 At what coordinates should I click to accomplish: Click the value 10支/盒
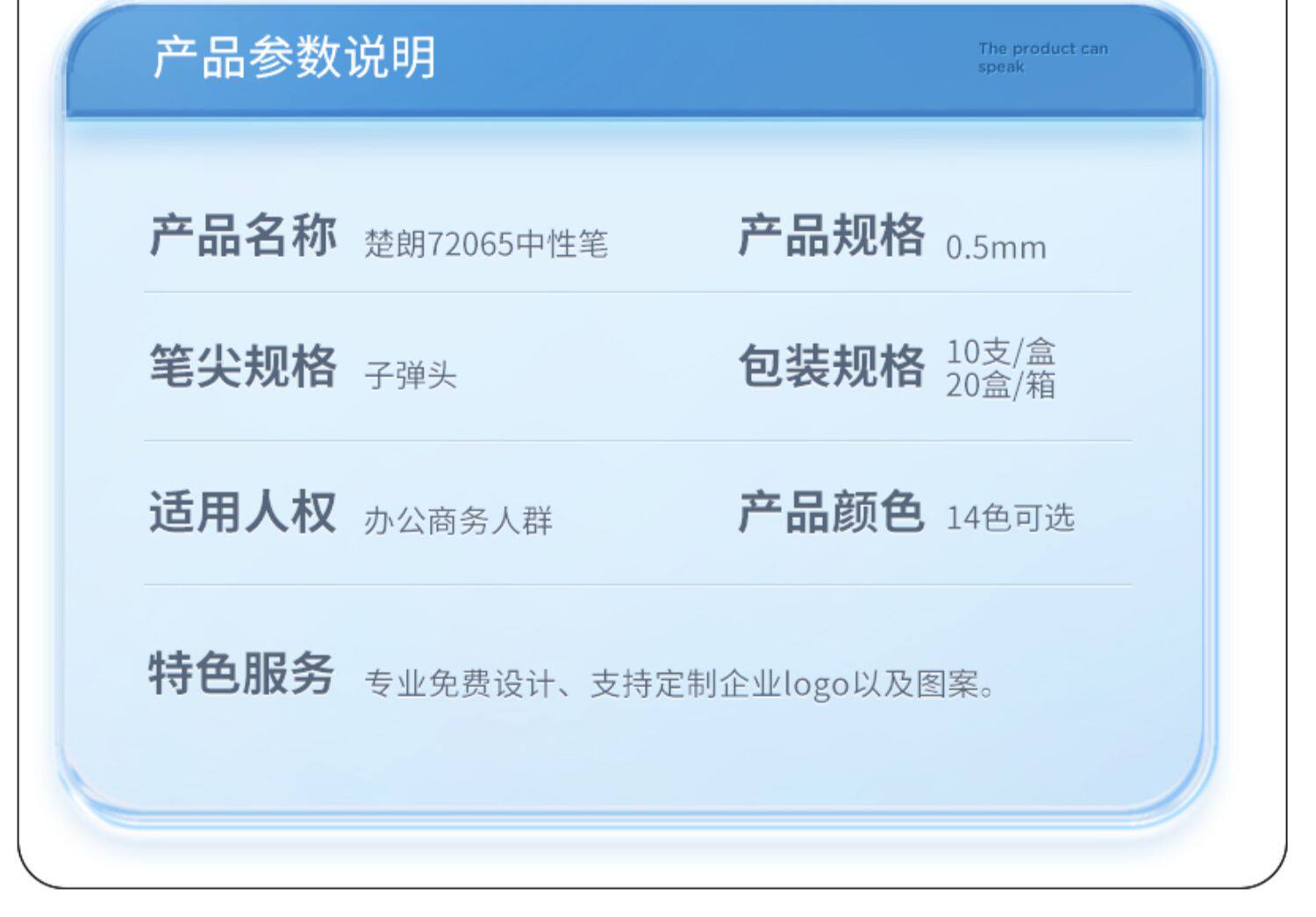click(1000, 352)
